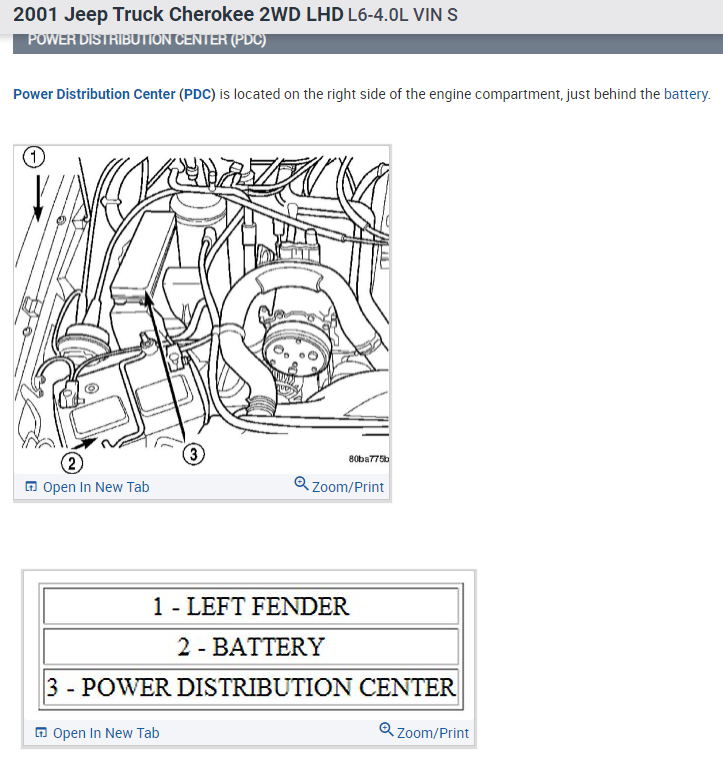
Task: Select callout circle 1 in engine diagram
Action: pyautogui.click(x=34, y=157)
